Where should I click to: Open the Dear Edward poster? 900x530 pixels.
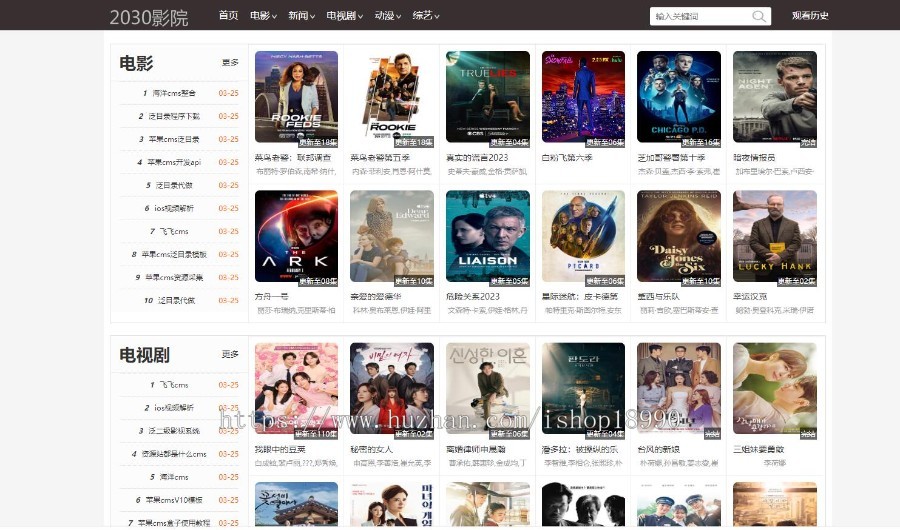pyautogui.click(x=392, y=238)
